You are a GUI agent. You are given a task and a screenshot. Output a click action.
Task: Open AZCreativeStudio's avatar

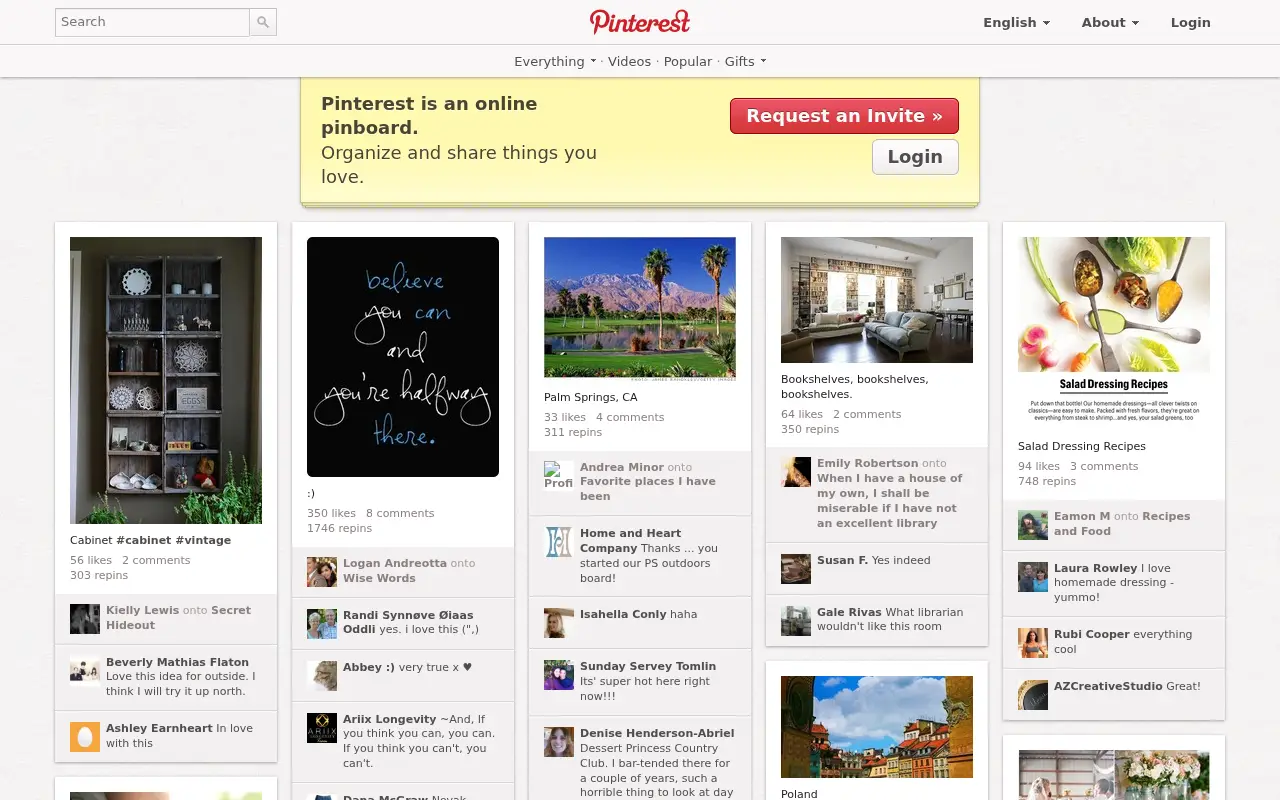(x=1033, y=694)
